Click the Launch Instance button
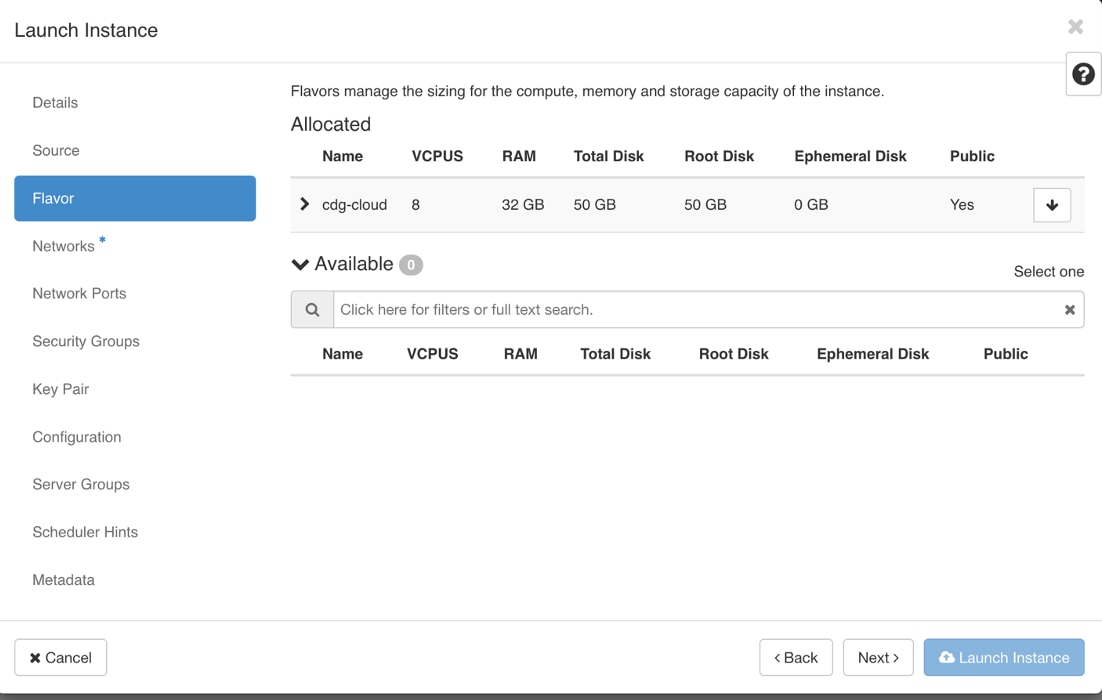 pyautogui.click(x=1004, y=658)
